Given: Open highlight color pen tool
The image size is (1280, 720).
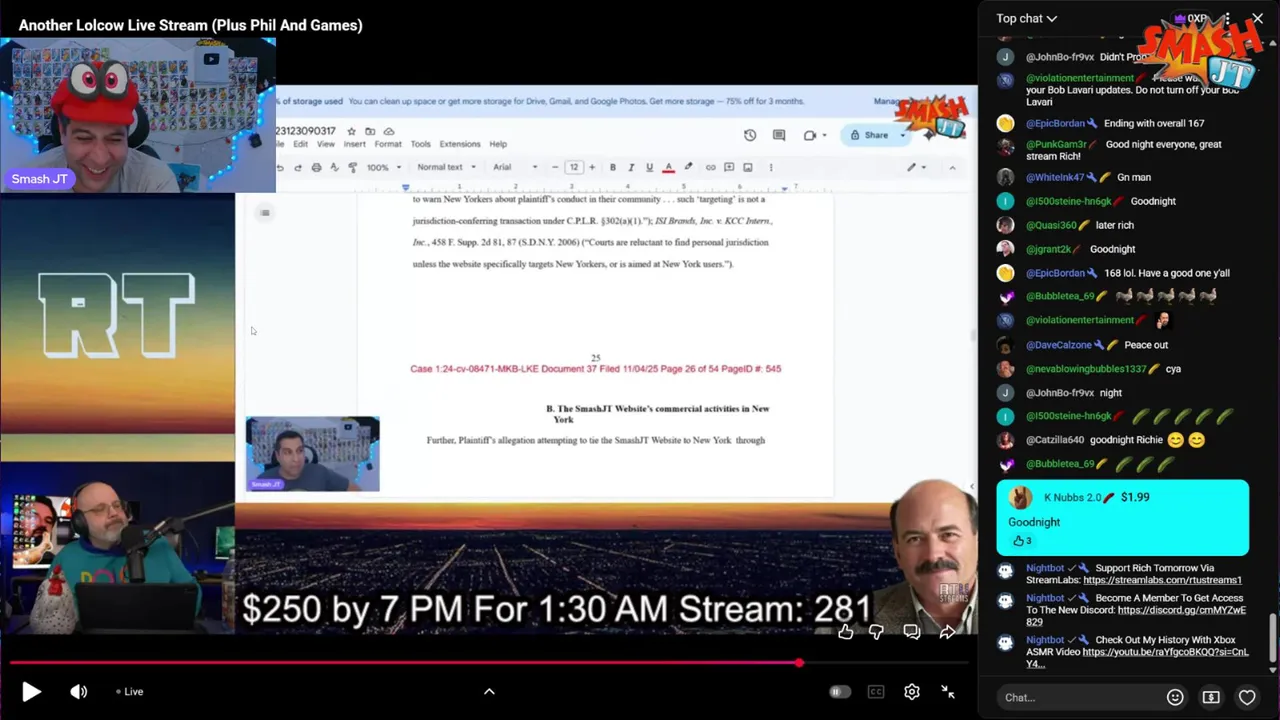Looking at the screenshot, I should tap(687, 167).
